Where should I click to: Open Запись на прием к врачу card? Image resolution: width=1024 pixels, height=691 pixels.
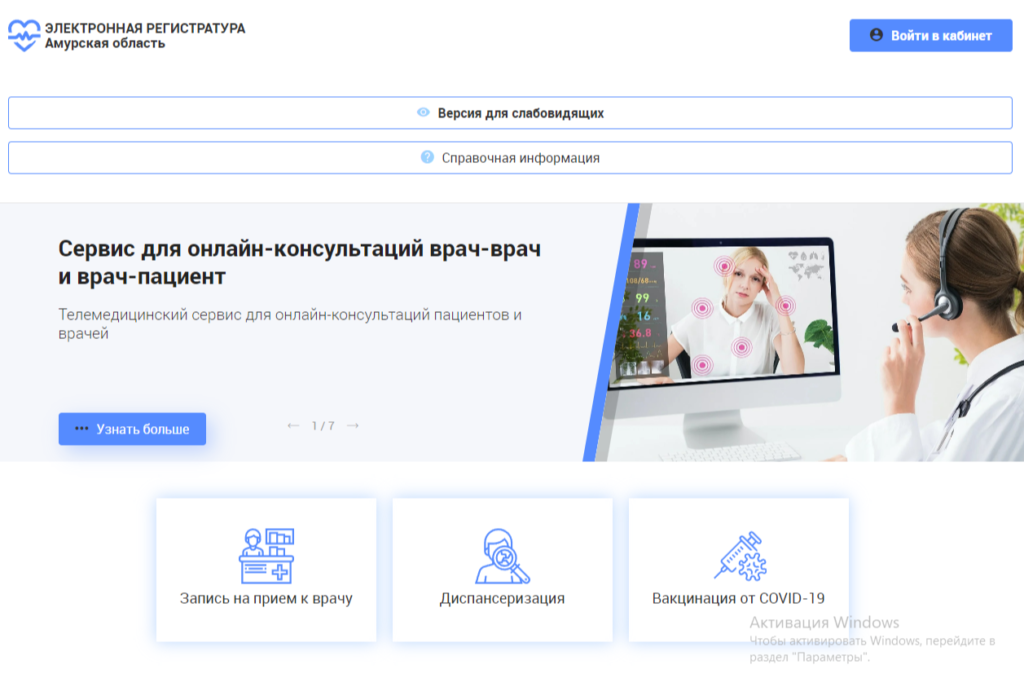point(266,569)
